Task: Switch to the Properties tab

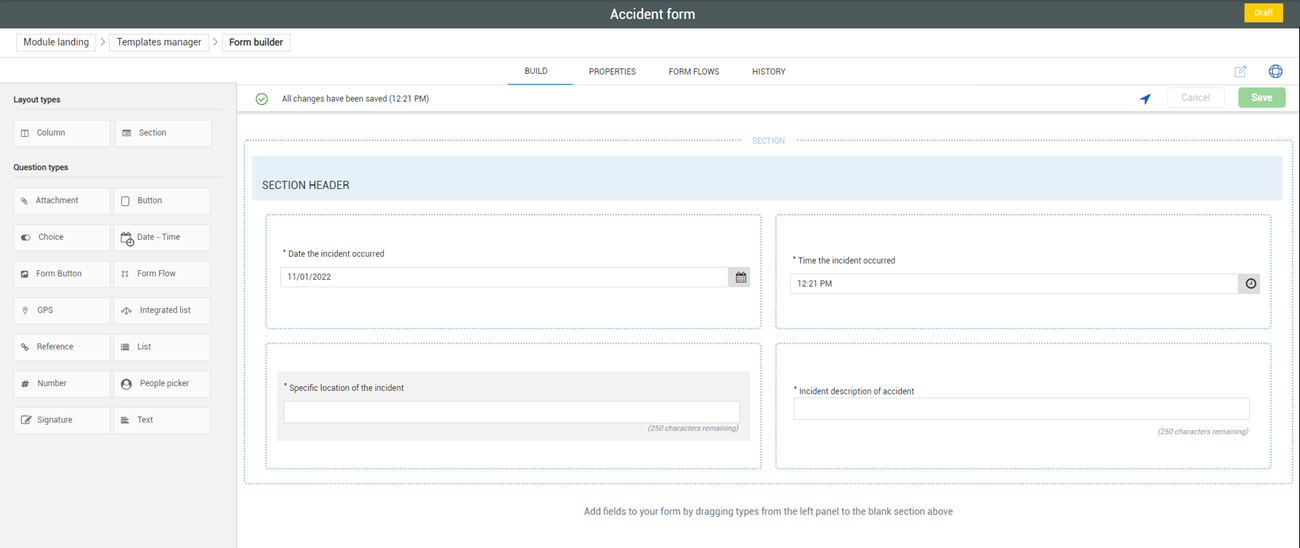Action: (612, 72)
